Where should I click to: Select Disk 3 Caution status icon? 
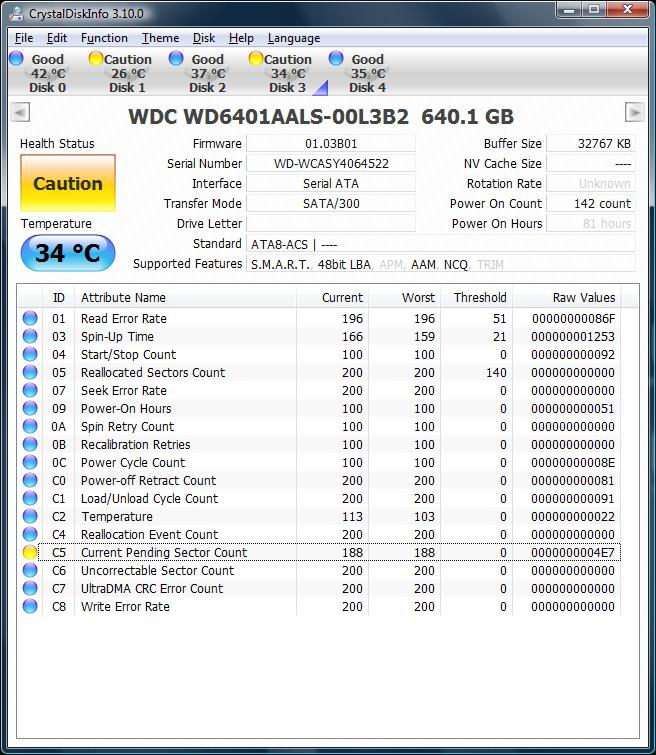(256, 58)
